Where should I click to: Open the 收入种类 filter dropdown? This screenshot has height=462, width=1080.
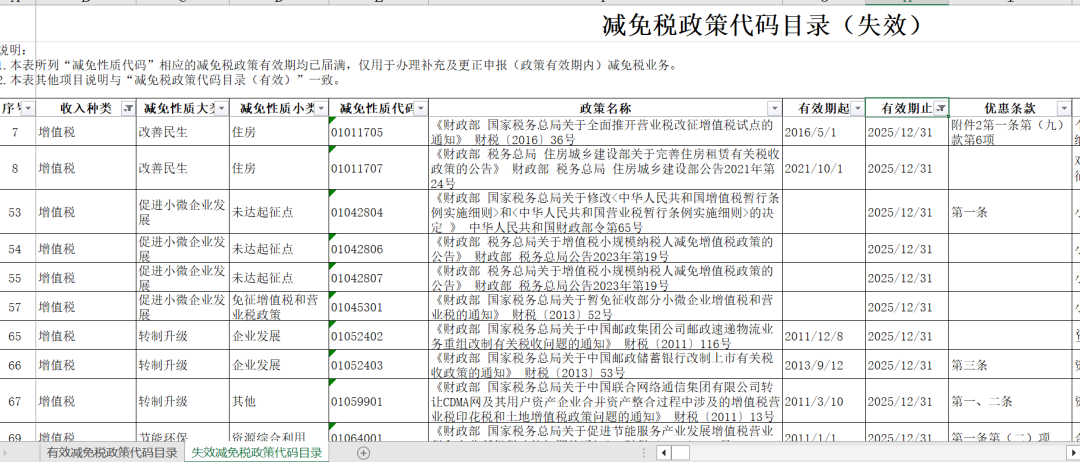[x=127, y=108]
